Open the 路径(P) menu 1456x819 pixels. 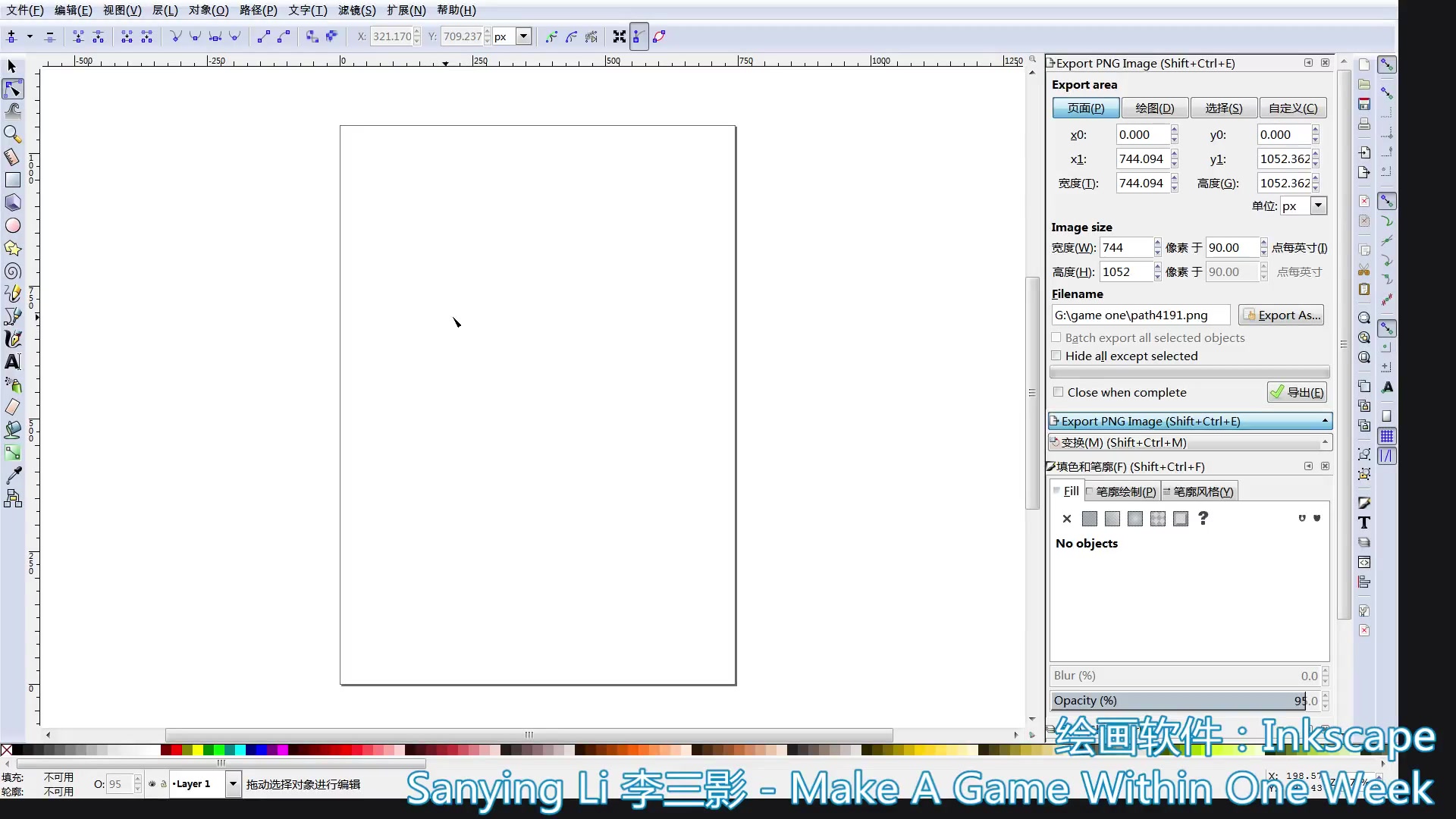click(x=258, y=10)
